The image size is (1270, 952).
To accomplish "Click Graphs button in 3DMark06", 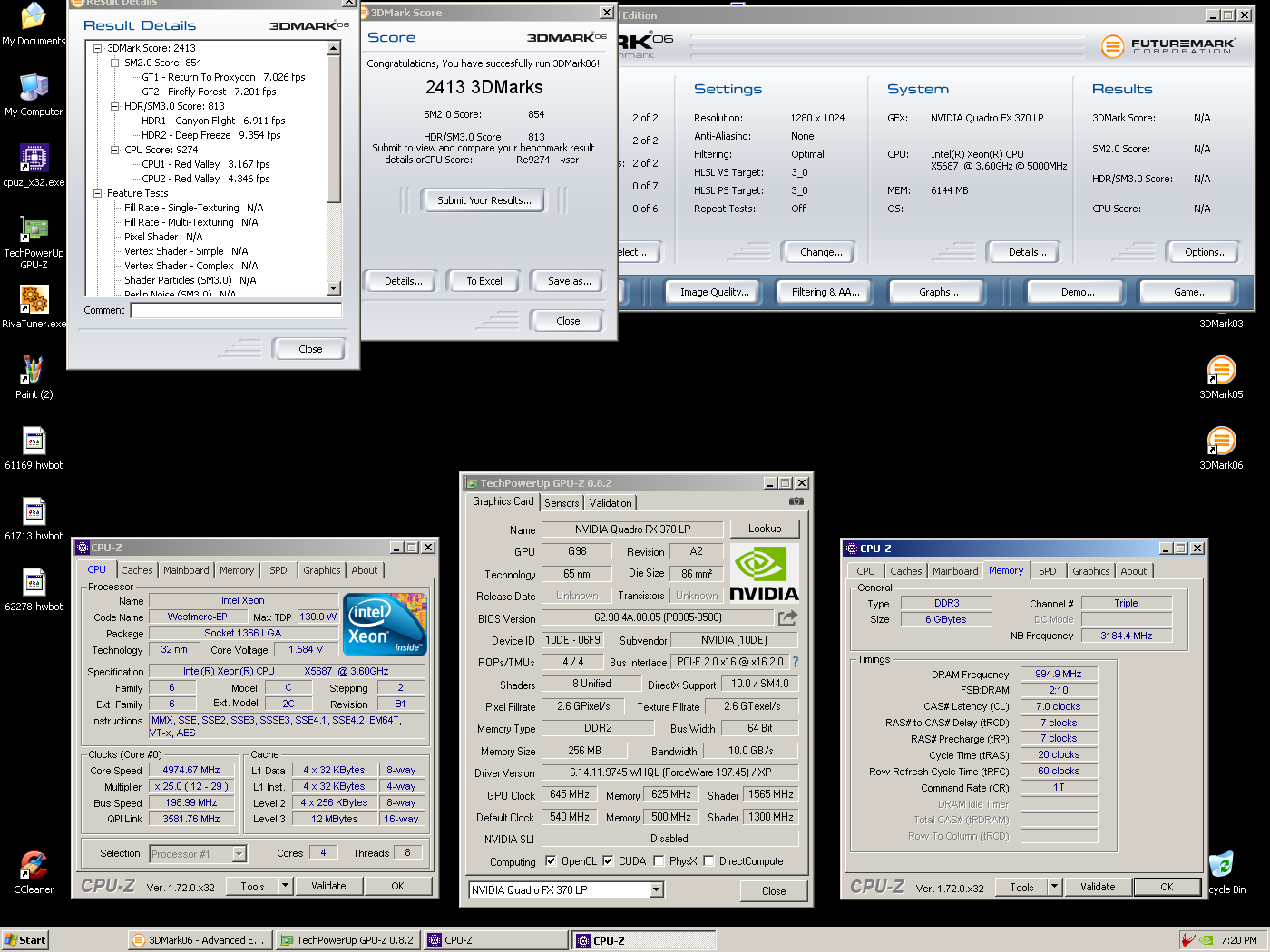I will [x=938, y=292].
